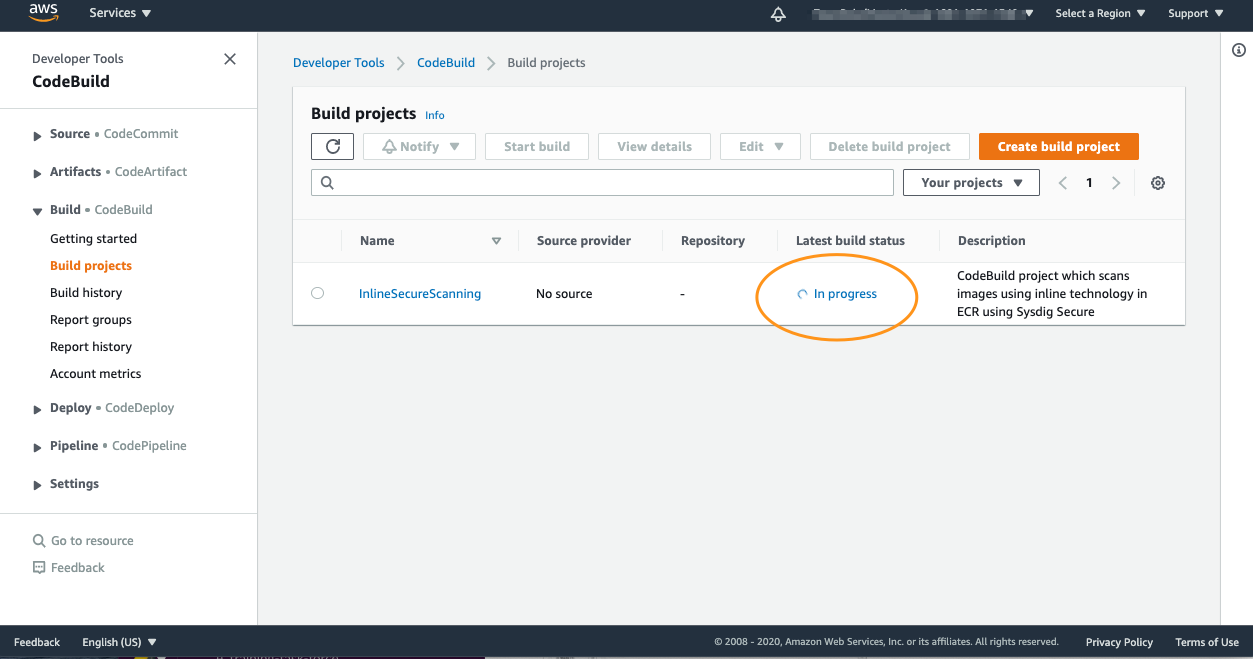Viewport: 1253px width, 659px height.
Task: Click the Feedback link in footer
Action: click(37, 642)
